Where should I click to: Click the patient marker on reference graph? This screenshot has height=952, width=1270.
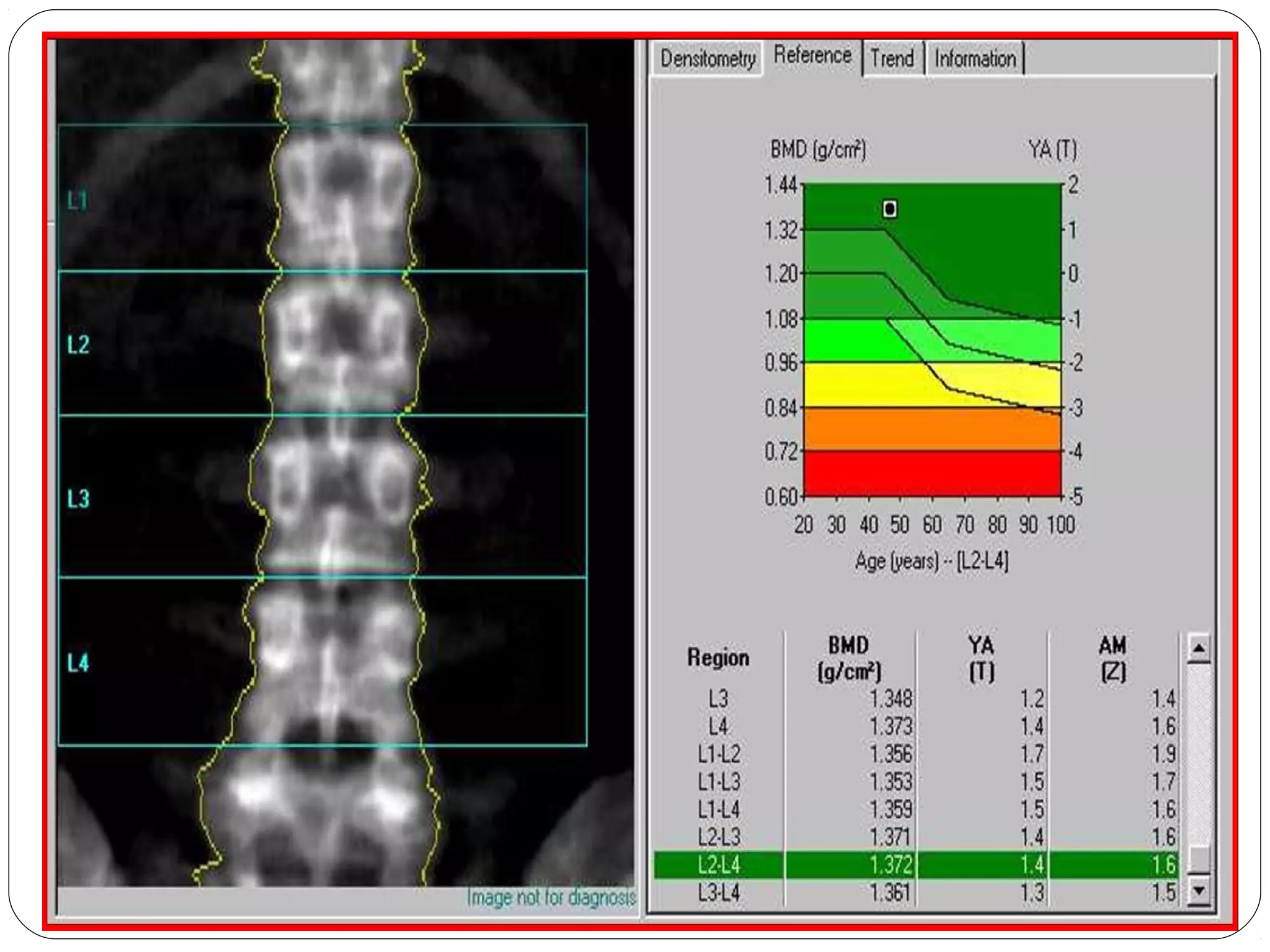tap(889, 209)
